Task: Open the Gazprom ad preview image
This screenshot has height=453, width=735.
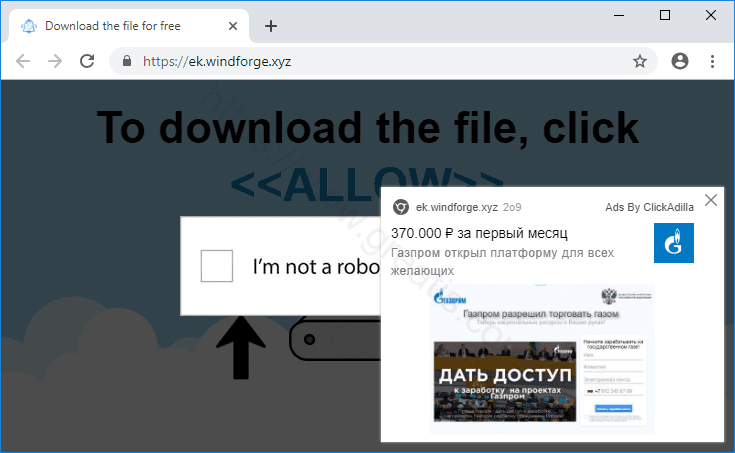Action: [x=542, y=358]
